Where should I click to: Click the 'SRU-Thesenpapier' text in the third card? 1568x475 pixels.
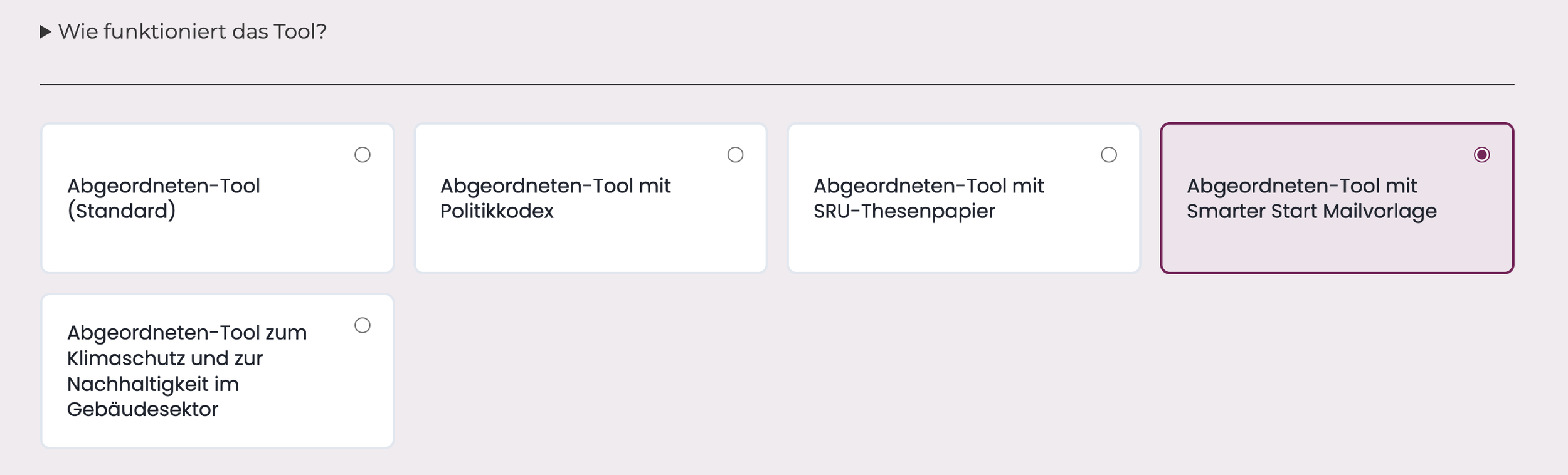point(904,211)
